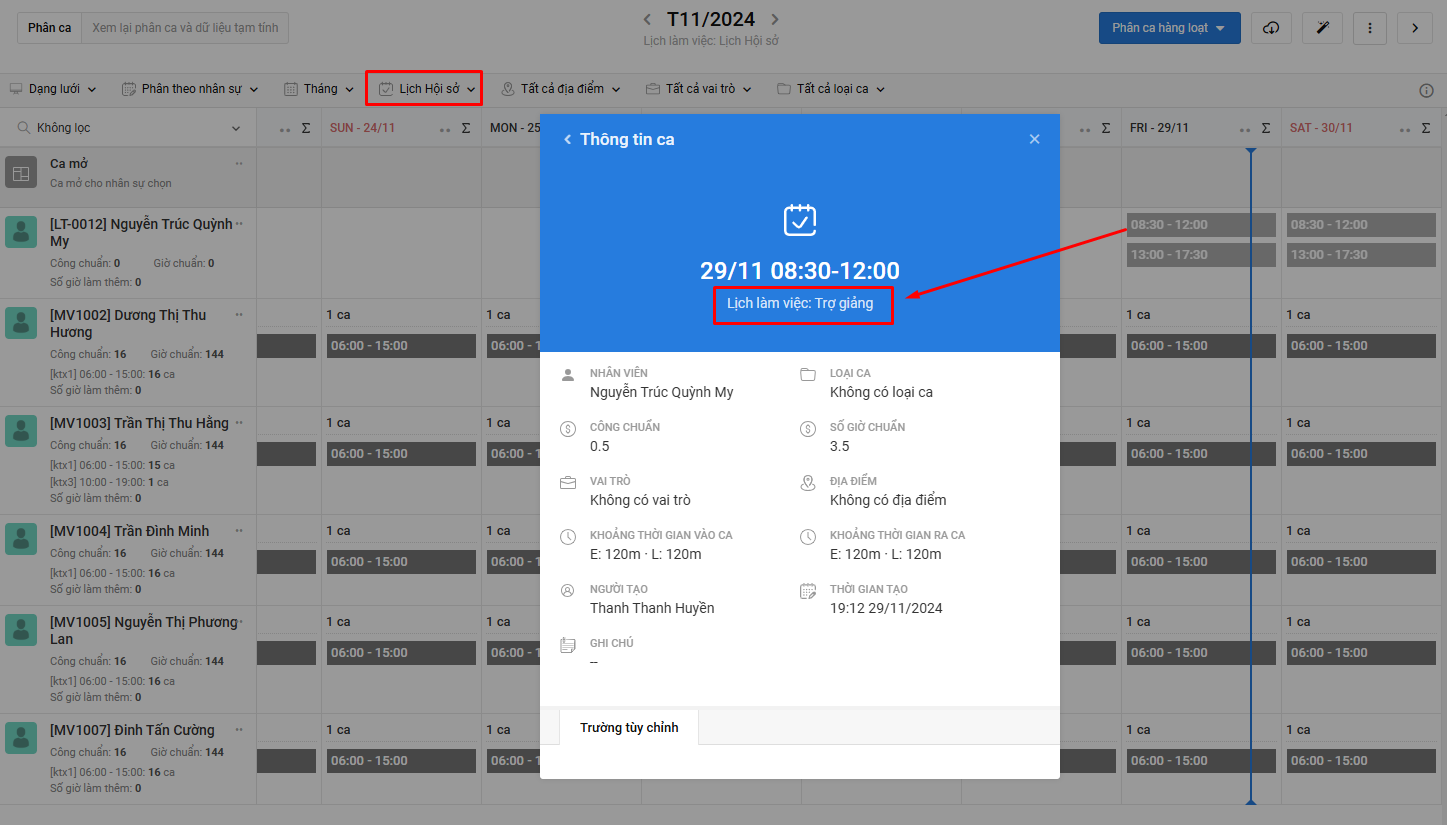Click the magic wand icon
This screenshot has width=1447, height=825.
click(1322, 28)
